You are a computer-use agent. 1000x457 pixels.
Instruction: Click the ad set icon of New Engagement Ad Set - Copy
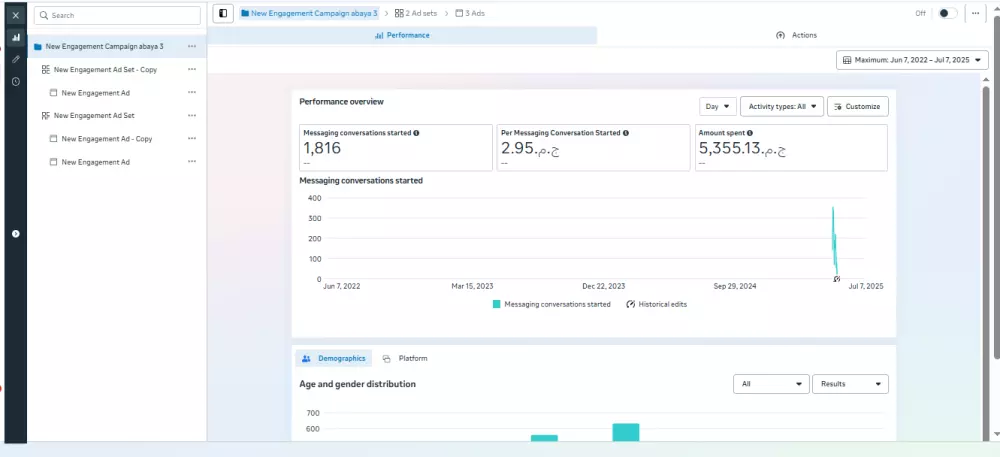pyautogui.click(x=45, y=69)
